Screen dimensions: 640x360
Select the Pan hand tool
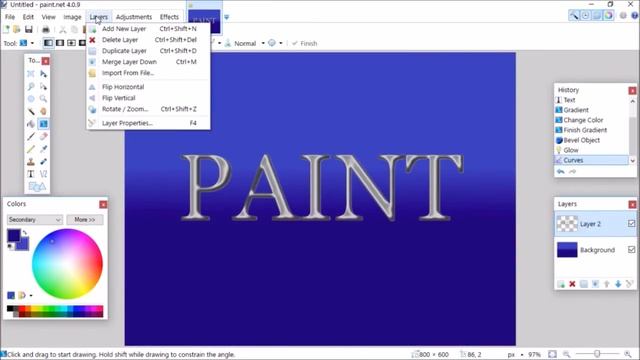(x=43, y=111)
